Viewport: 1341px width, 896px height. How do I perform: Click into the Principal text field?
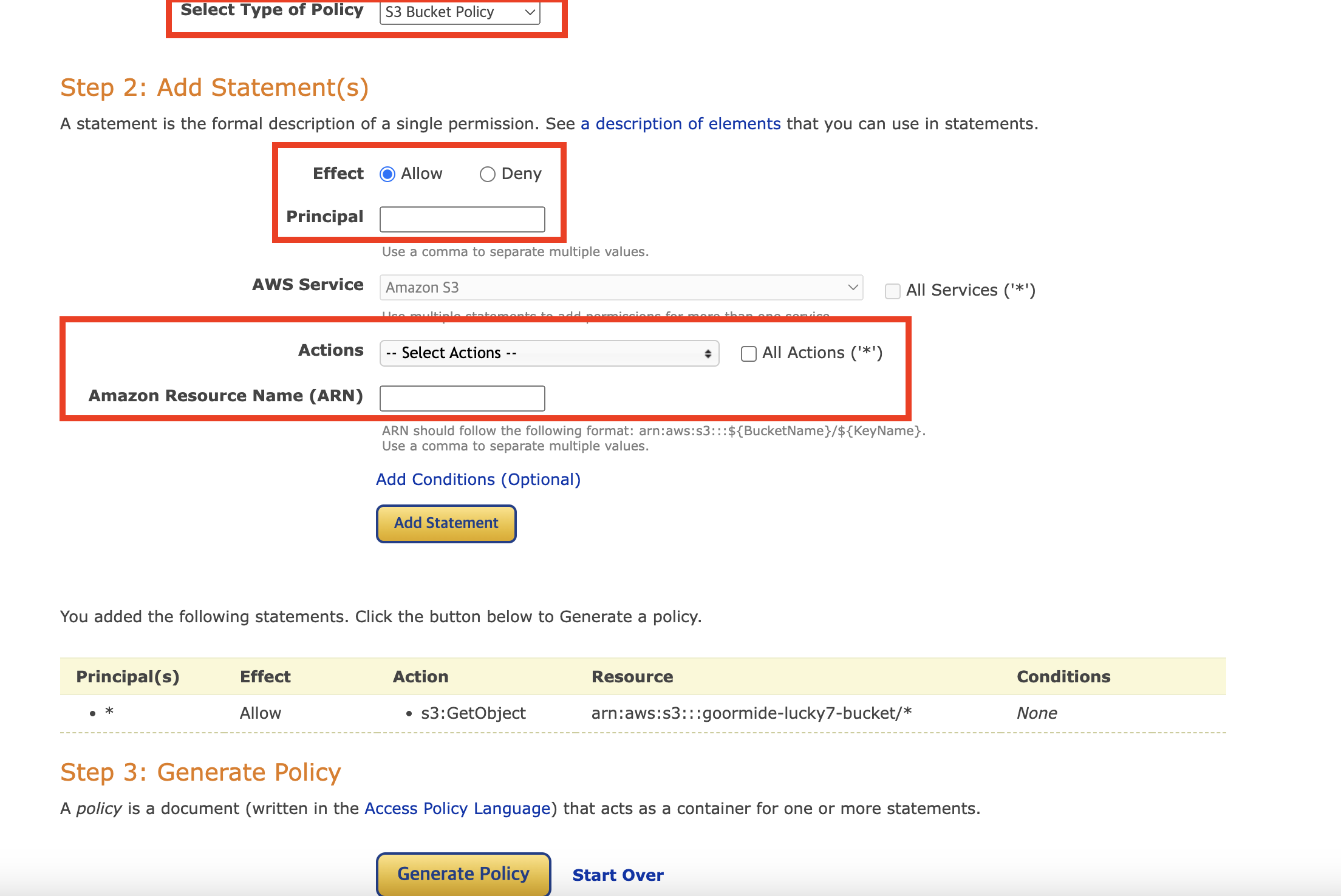click(462, 219)
